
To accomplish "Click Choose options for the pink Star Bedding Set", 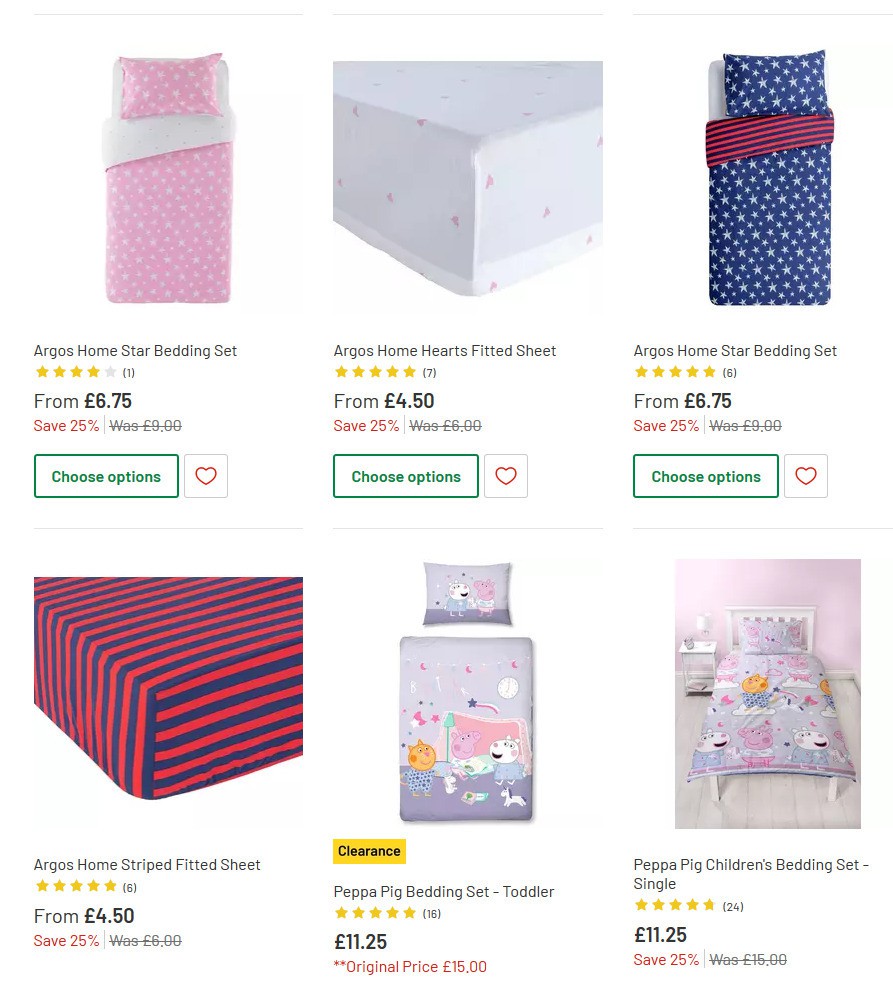I will tap(106, 476).
